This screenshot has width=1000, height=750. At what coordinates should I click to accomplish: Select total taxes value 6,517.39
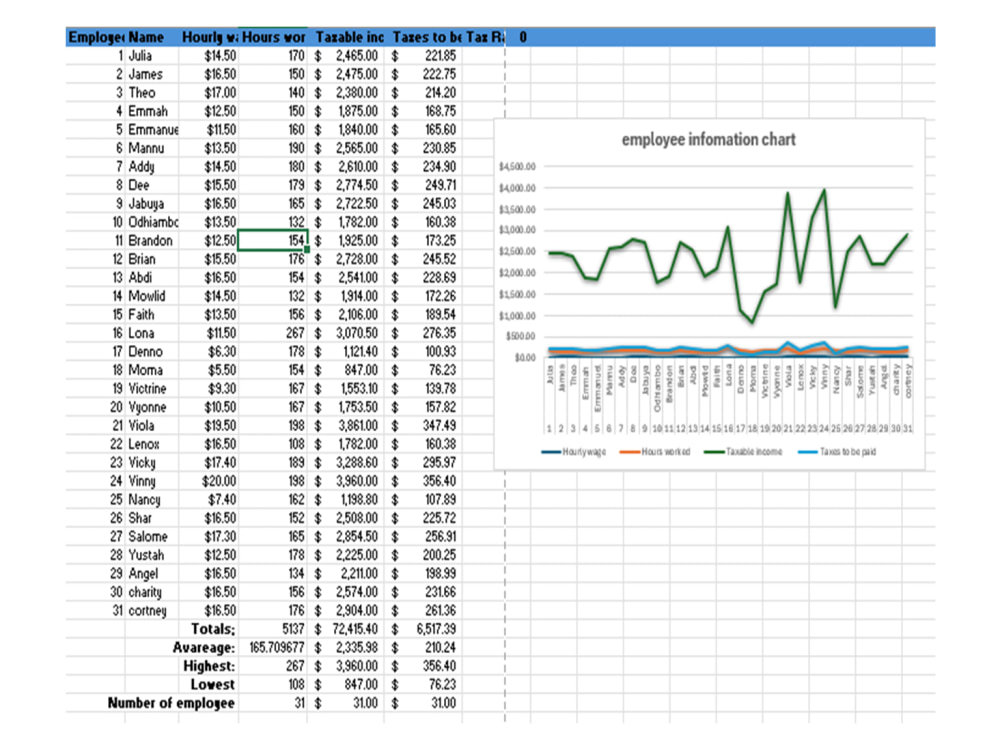tap(423, 629)
